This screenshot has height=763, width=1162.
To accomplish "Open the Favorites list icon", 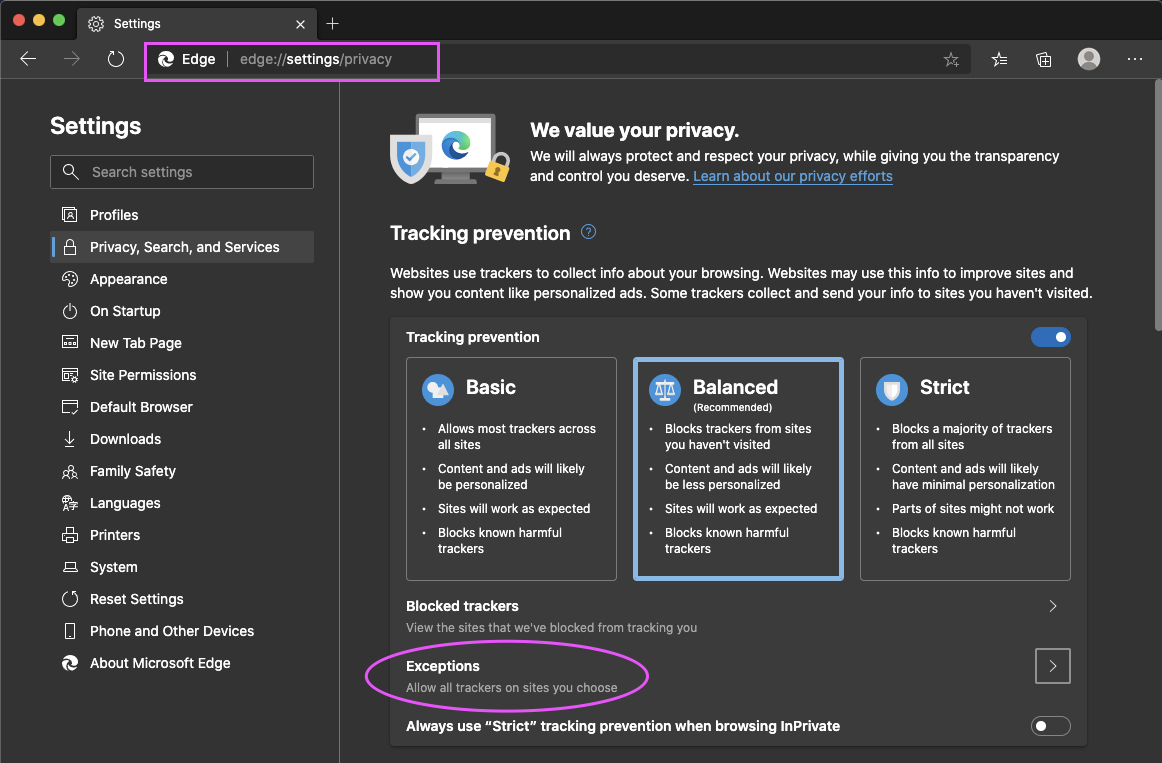I will pyautogui.click(x=999, y=60).
